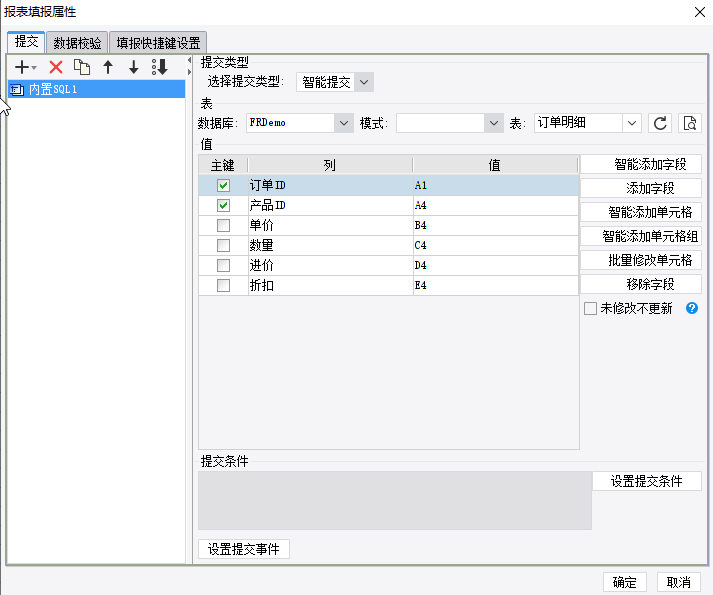Click the add submit item plus icon
Screen dimensions: 713x595
tap(21, 67)
